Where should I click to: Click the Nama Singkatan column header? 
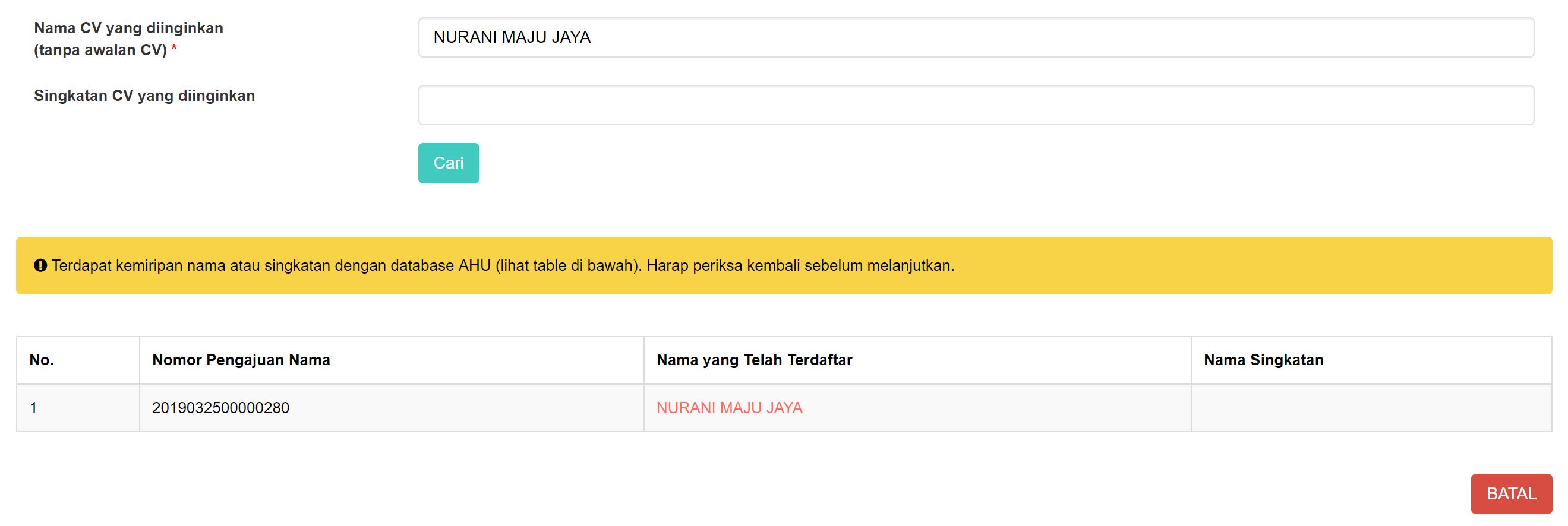pos(1263,360)
